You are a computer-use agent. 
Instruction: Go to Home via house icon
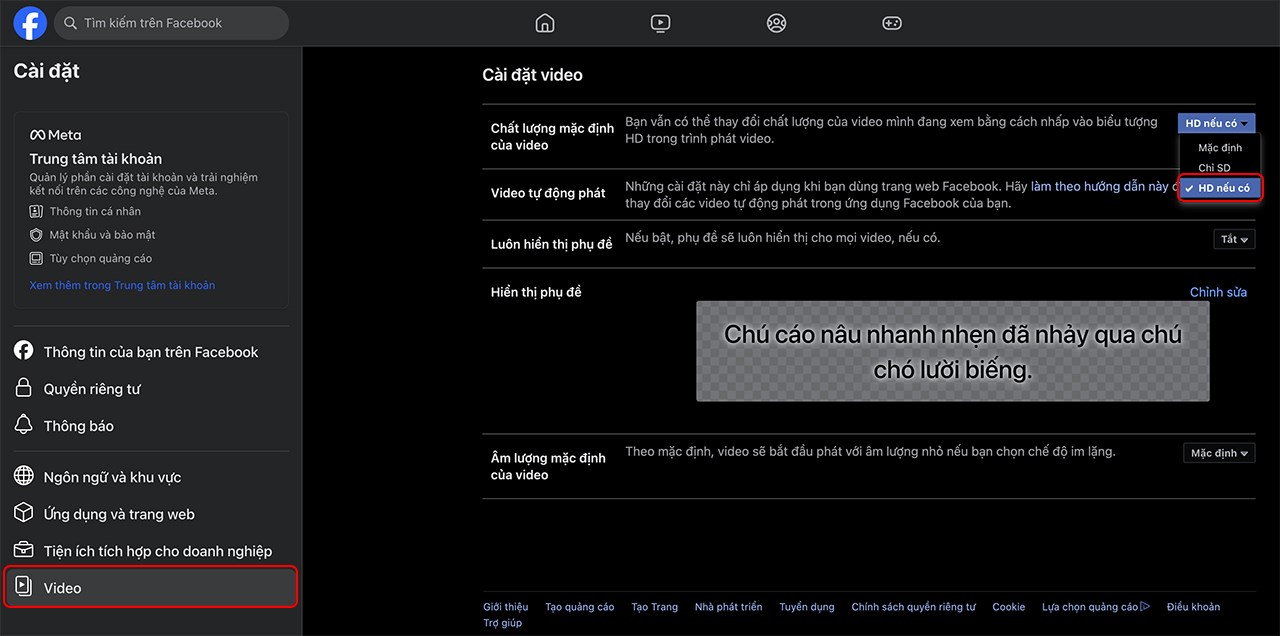tap(545, 23)
